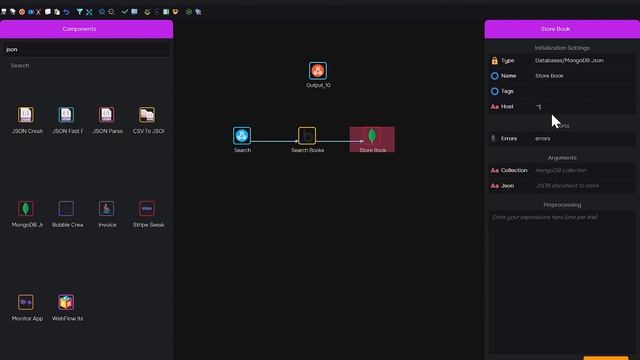
Task: Click the Type value Databases/MongoDB Json
Action: coord(569,60)
